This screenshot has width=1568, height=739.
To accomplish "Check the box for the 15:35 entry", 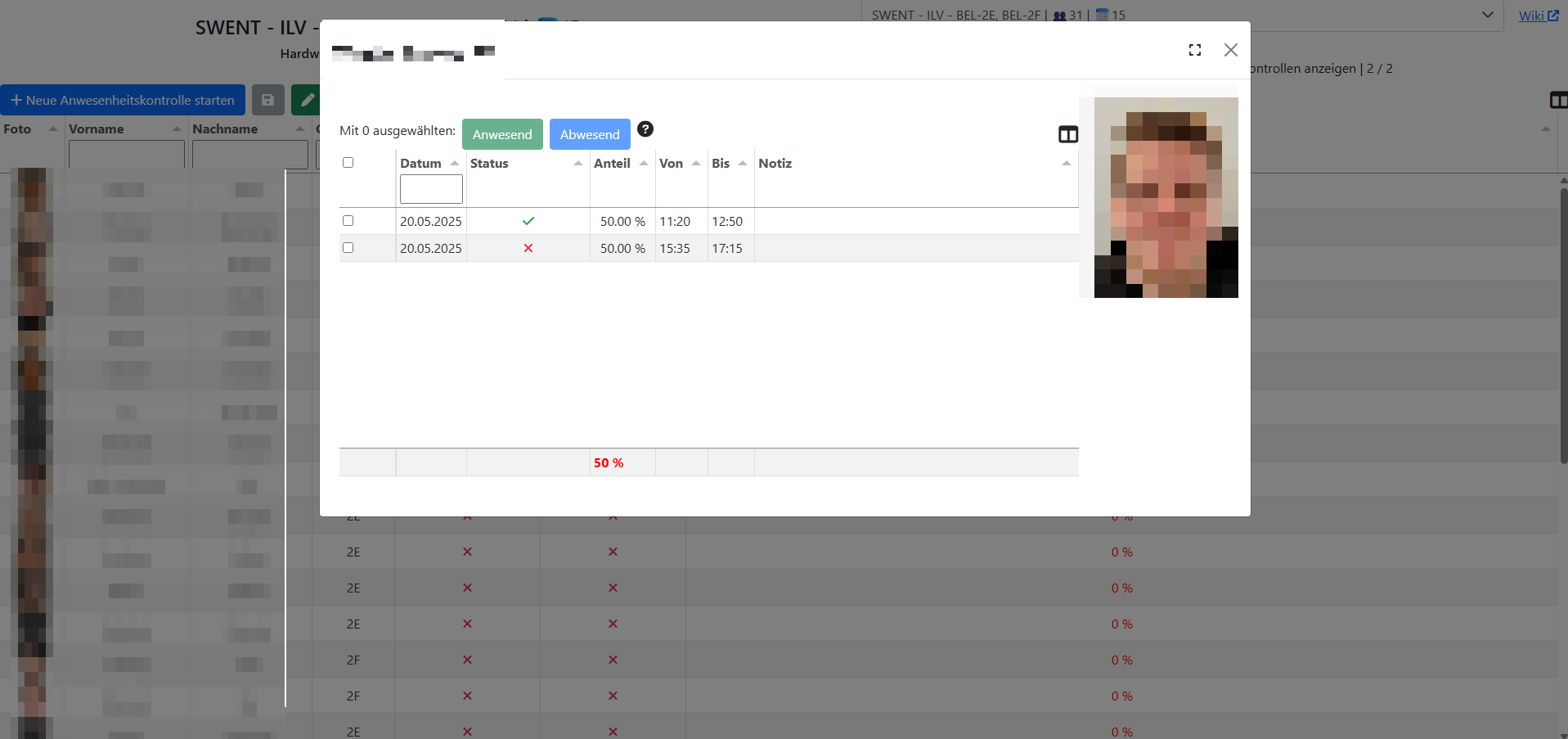I will coord(348,248).
